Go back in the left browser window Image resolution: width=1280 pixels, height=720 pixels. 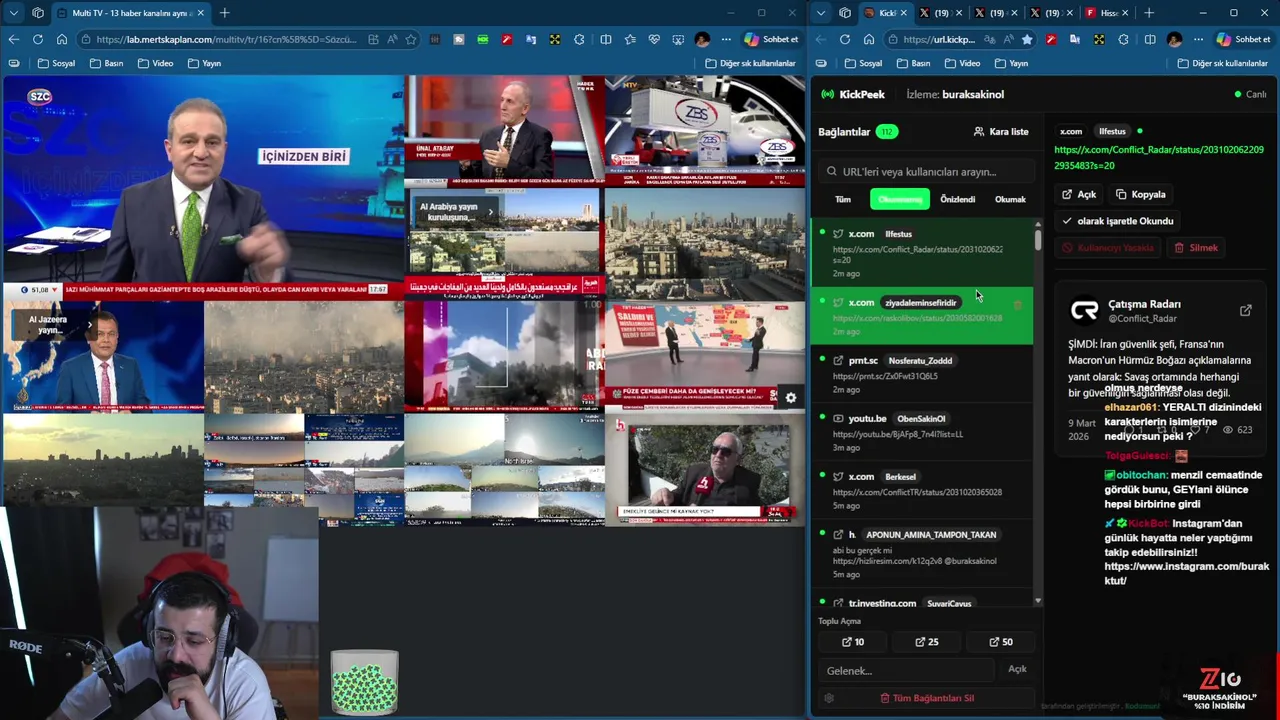click(x=13, y=39)
